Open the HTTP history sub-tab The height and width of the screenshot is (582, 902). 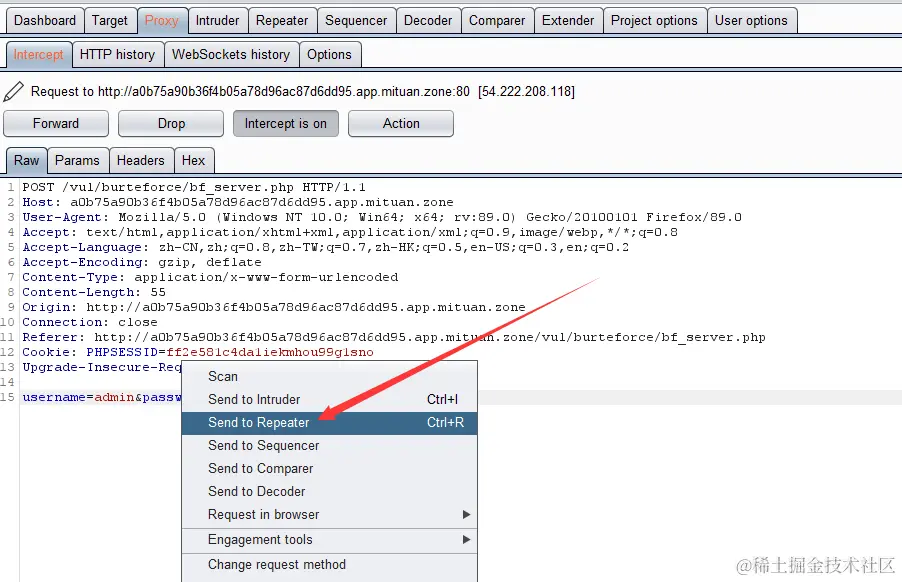click(117, 55)
